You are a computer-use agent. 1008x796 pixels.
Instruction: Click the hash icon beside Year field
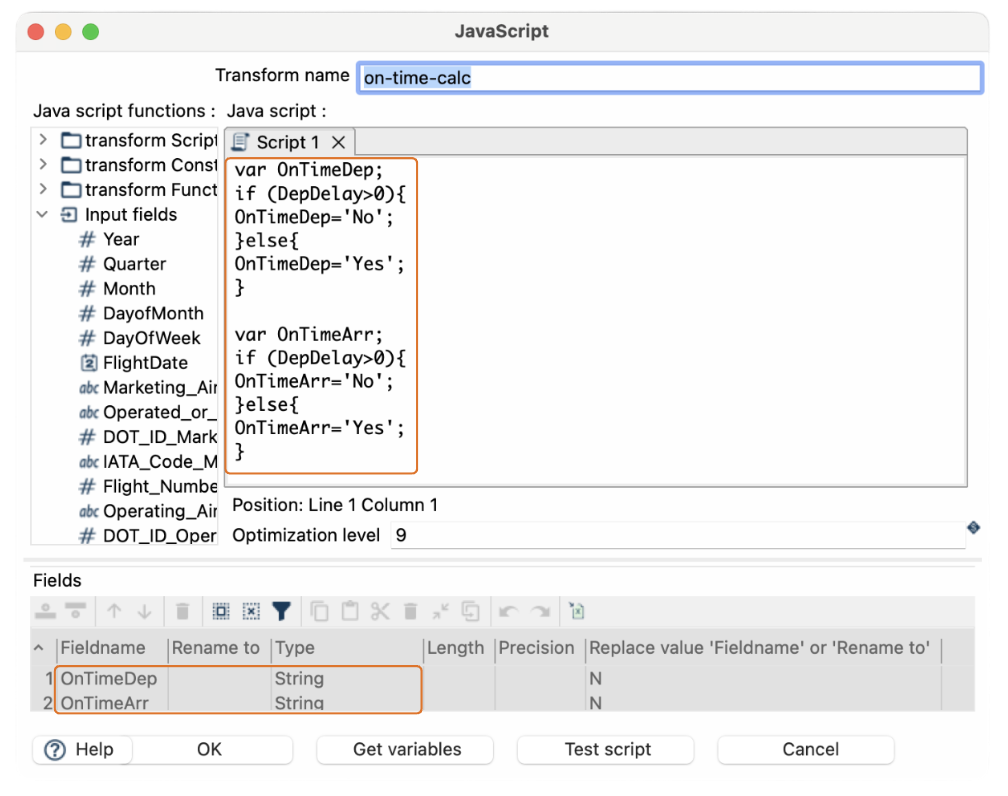(x=87, y=240)
